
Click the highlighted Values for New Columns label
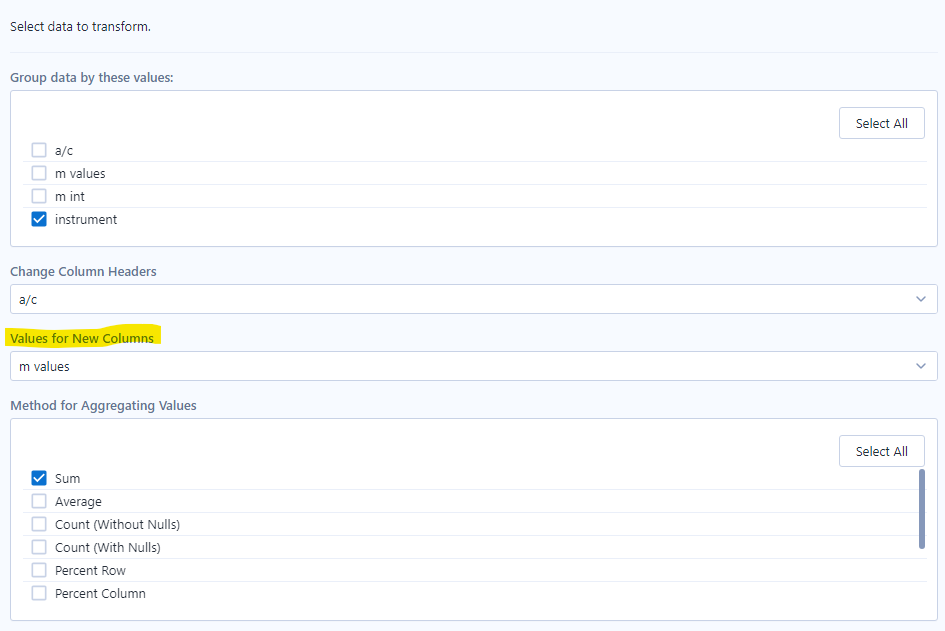83,338
